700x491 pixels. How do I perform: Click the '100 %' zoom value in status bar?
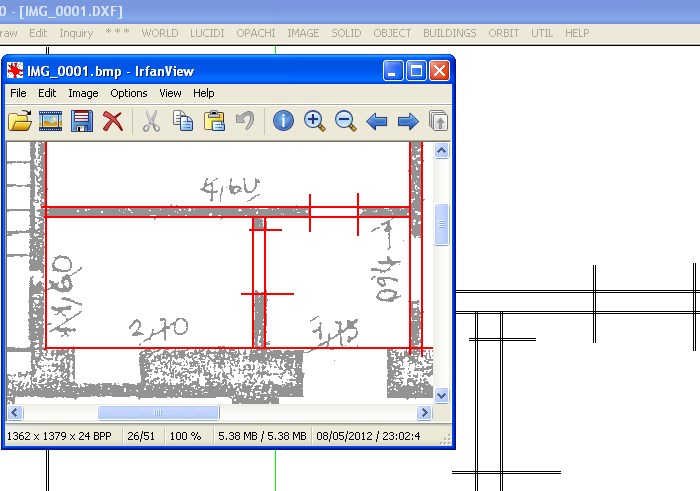pyautogui.click(x=185, y=436)
